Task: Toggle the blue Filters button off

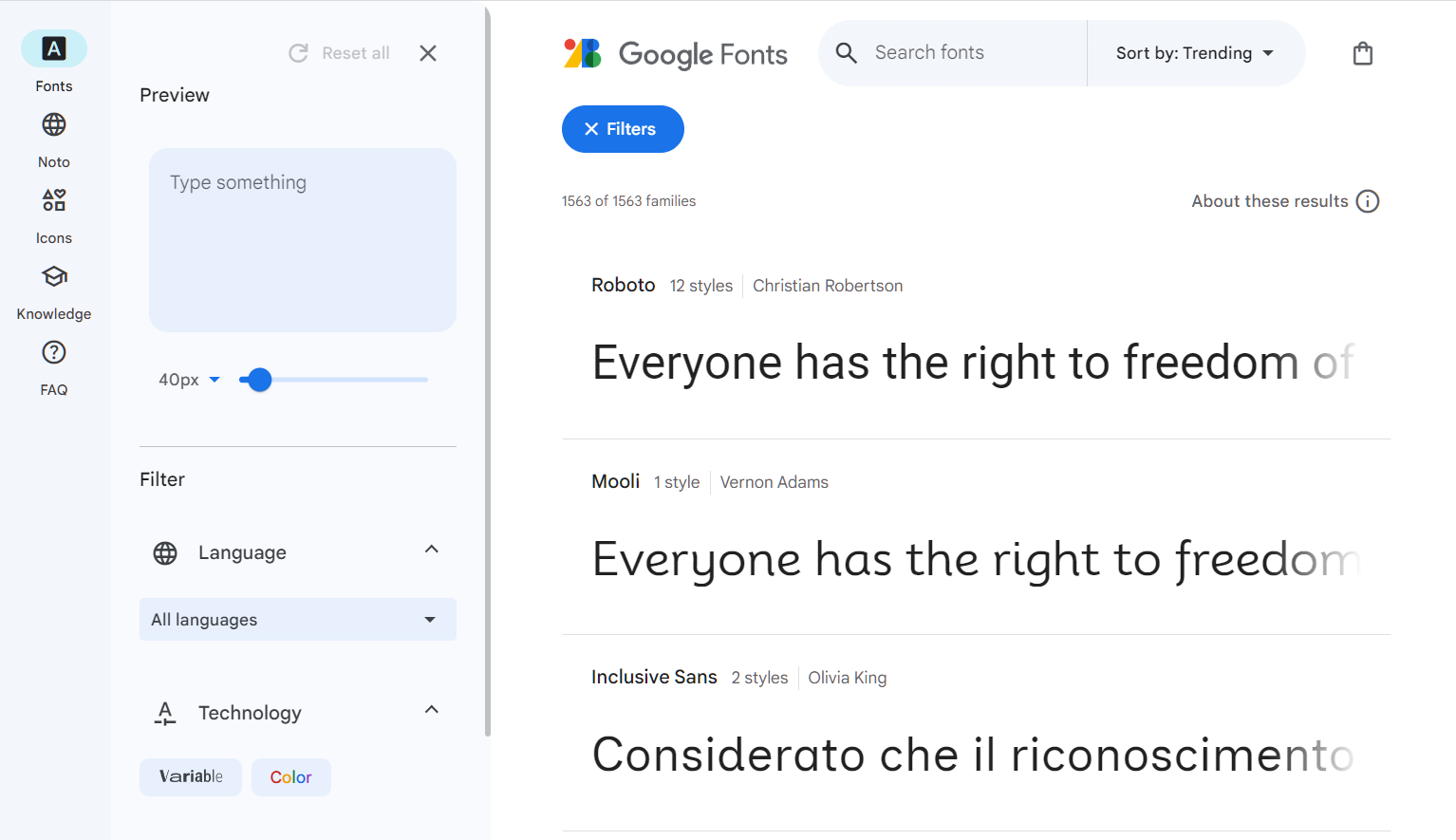Action: (x=623, y=129)
